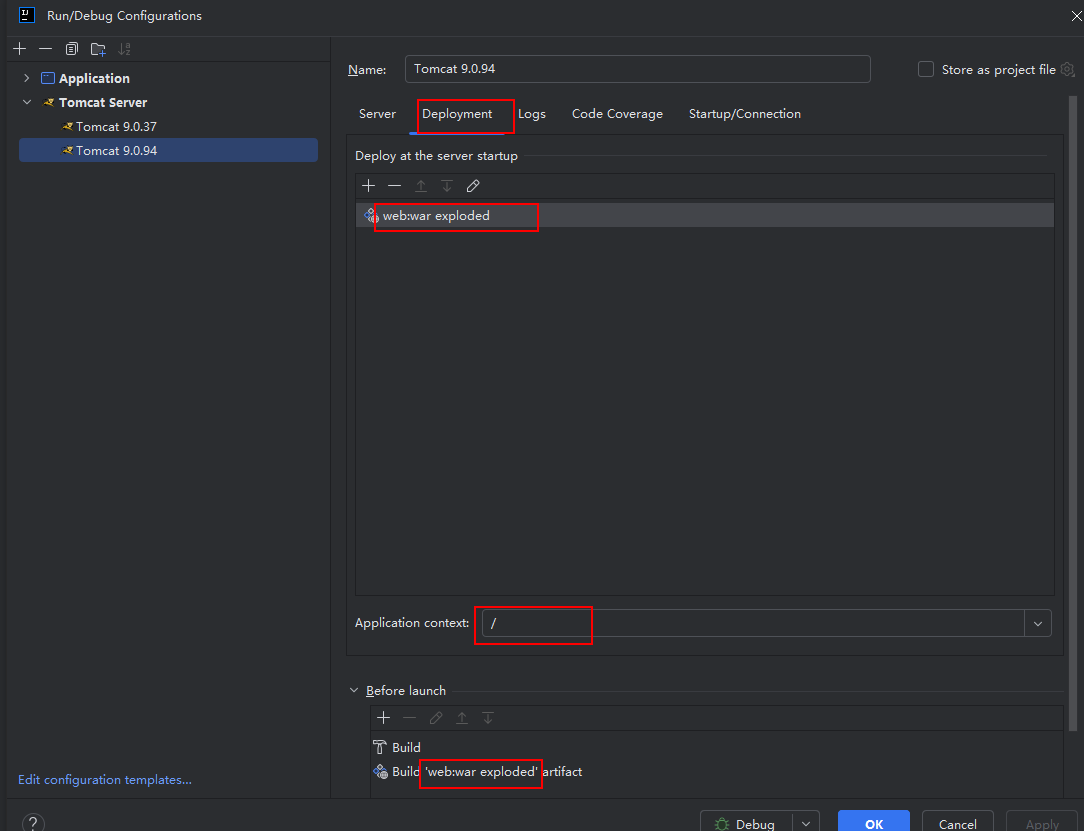The image size is (1084, 831).
Task: Open project file storage settings gear
Action: [1067, 69]
